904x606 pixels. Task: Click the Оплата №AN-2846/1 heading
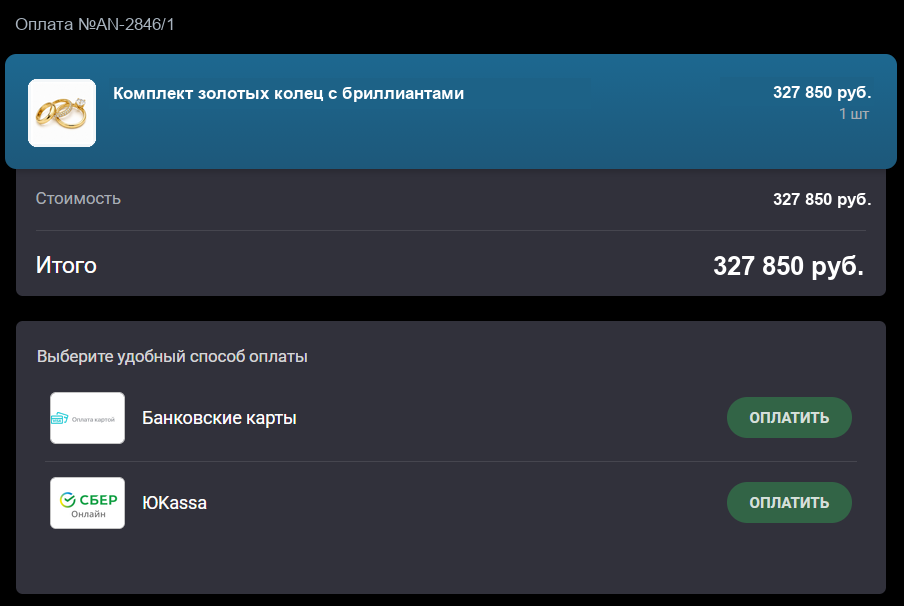click(95, 24)
